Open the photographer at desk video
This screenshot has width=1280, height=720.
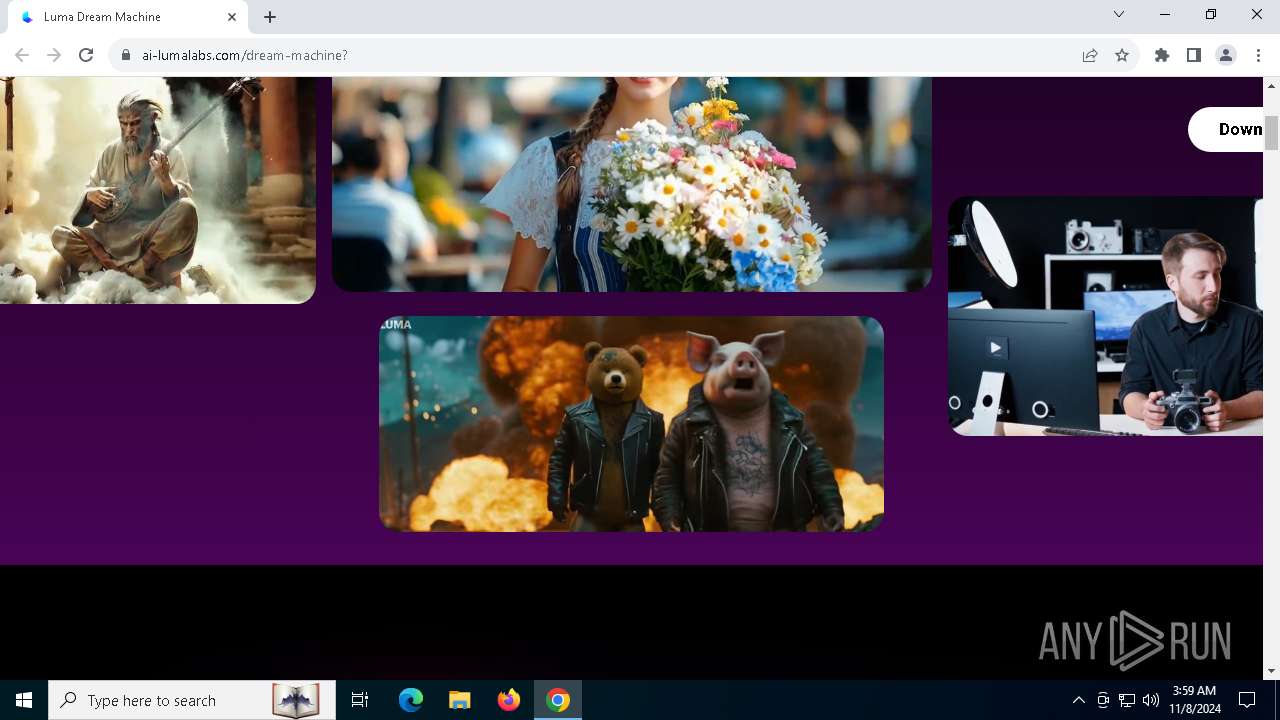tap(1106, 316)
